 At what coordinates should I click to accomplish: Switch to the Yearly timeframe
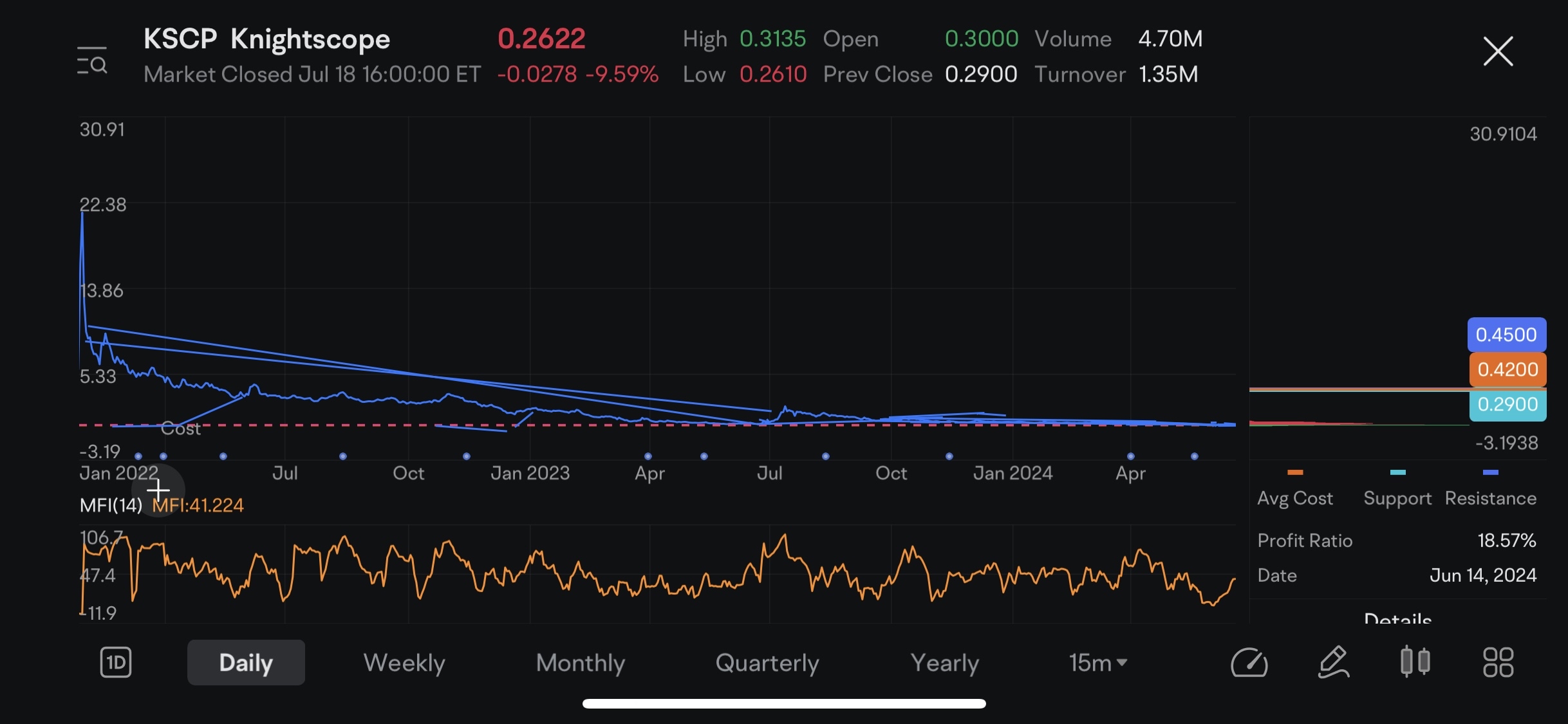[x=944, y=662]
